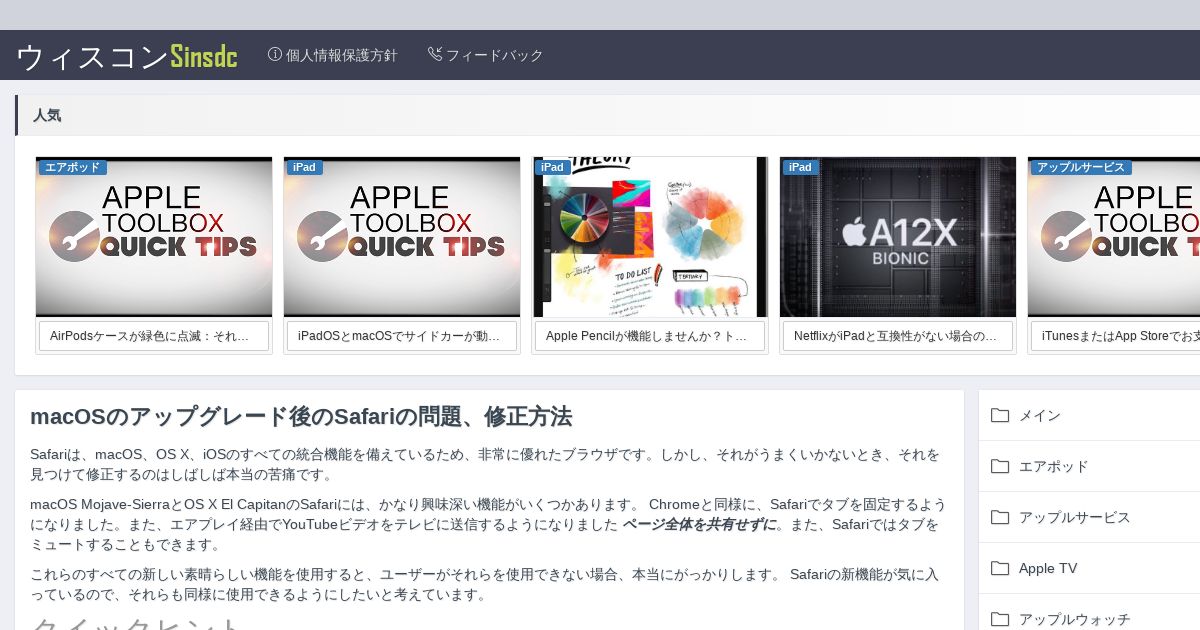Viewport: 1200px width, 630px height.
Task: Click the iPad tag on the サイドカー card
Action: tap(304, 167)
